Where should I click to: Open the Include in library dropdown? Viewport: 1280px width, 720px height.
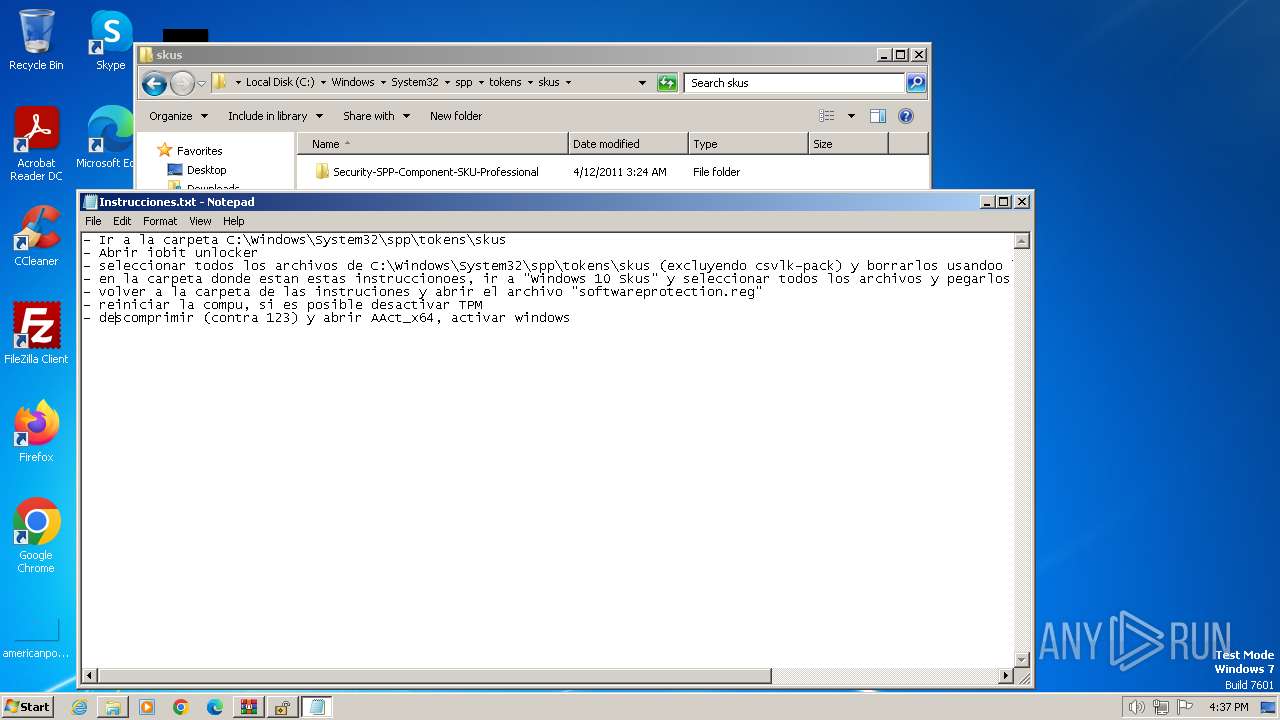[275, 116]
